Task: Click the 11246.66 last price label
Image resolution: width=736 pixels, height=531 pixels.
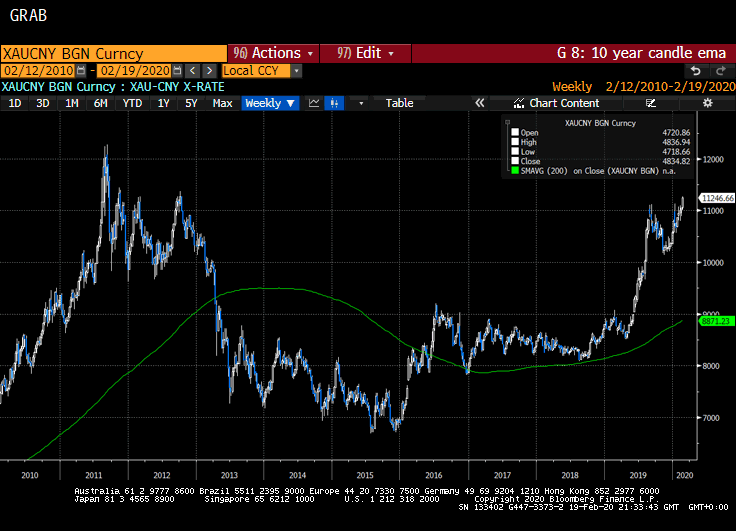Action: pos(717,198)
